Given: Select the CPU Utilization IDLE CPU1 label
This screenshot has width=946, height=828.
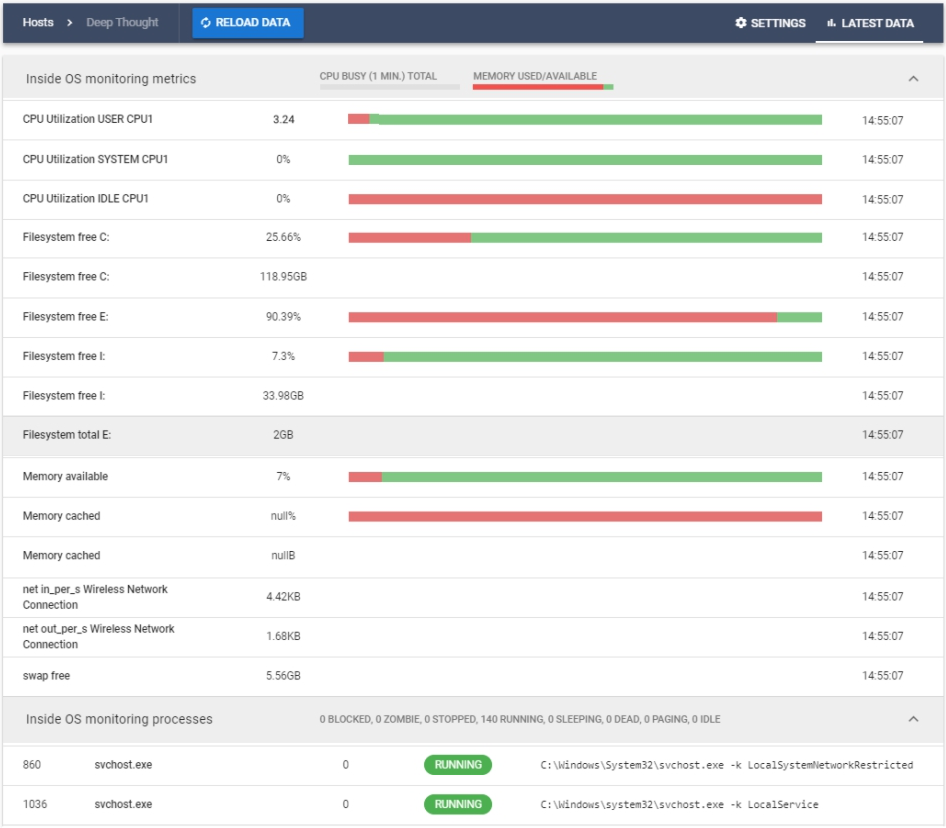Looking at the screenshot, I should pos(86,198).
